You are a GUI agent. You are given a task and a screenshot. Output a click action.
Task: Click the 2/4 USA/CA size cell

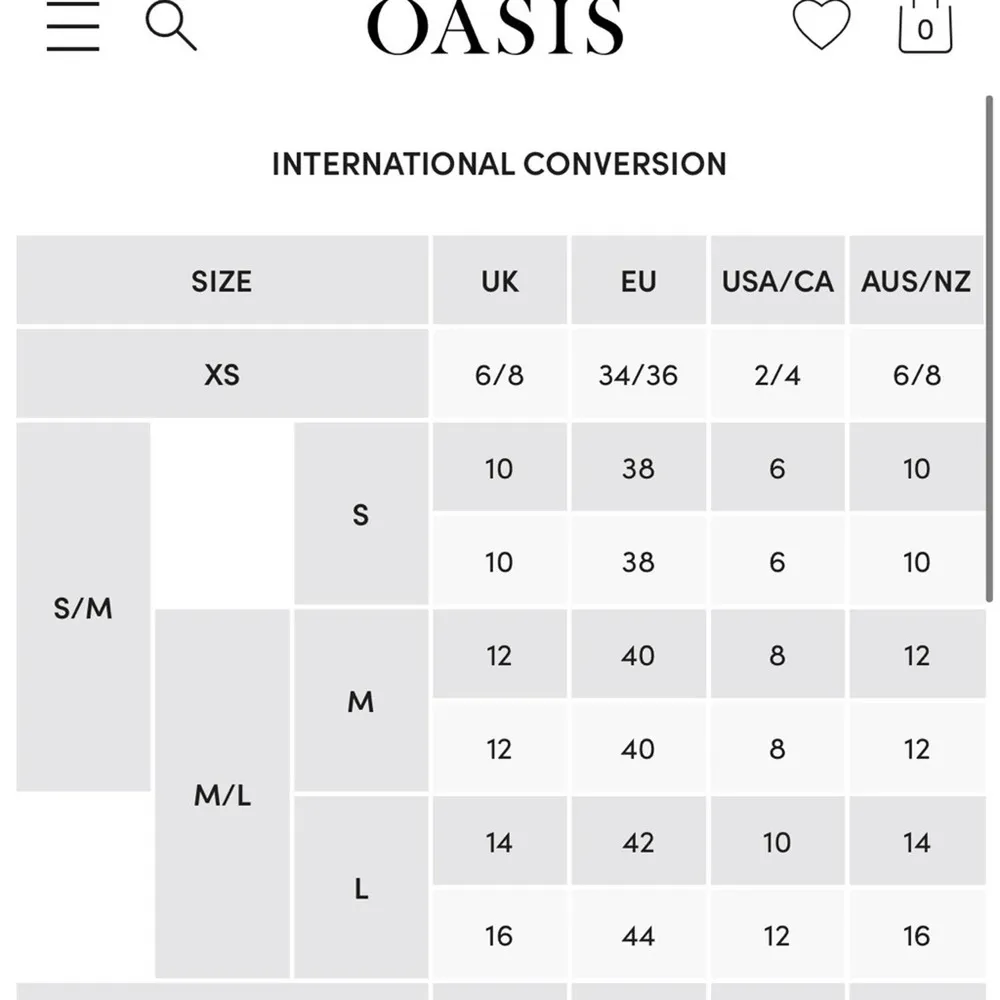[x=777, y=375]
